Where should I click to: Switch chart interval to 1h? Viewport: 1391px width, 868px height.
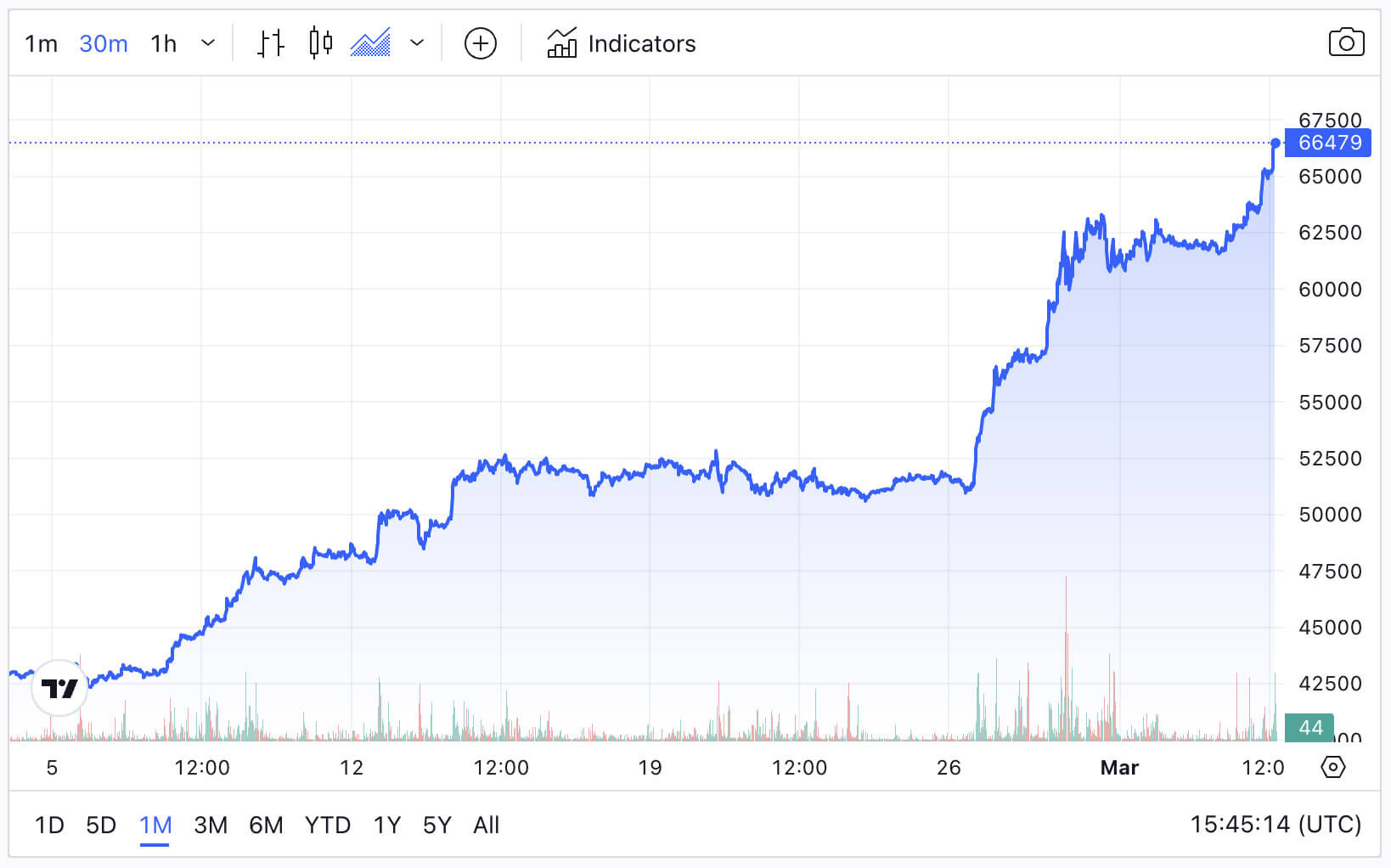click(162, 43)
